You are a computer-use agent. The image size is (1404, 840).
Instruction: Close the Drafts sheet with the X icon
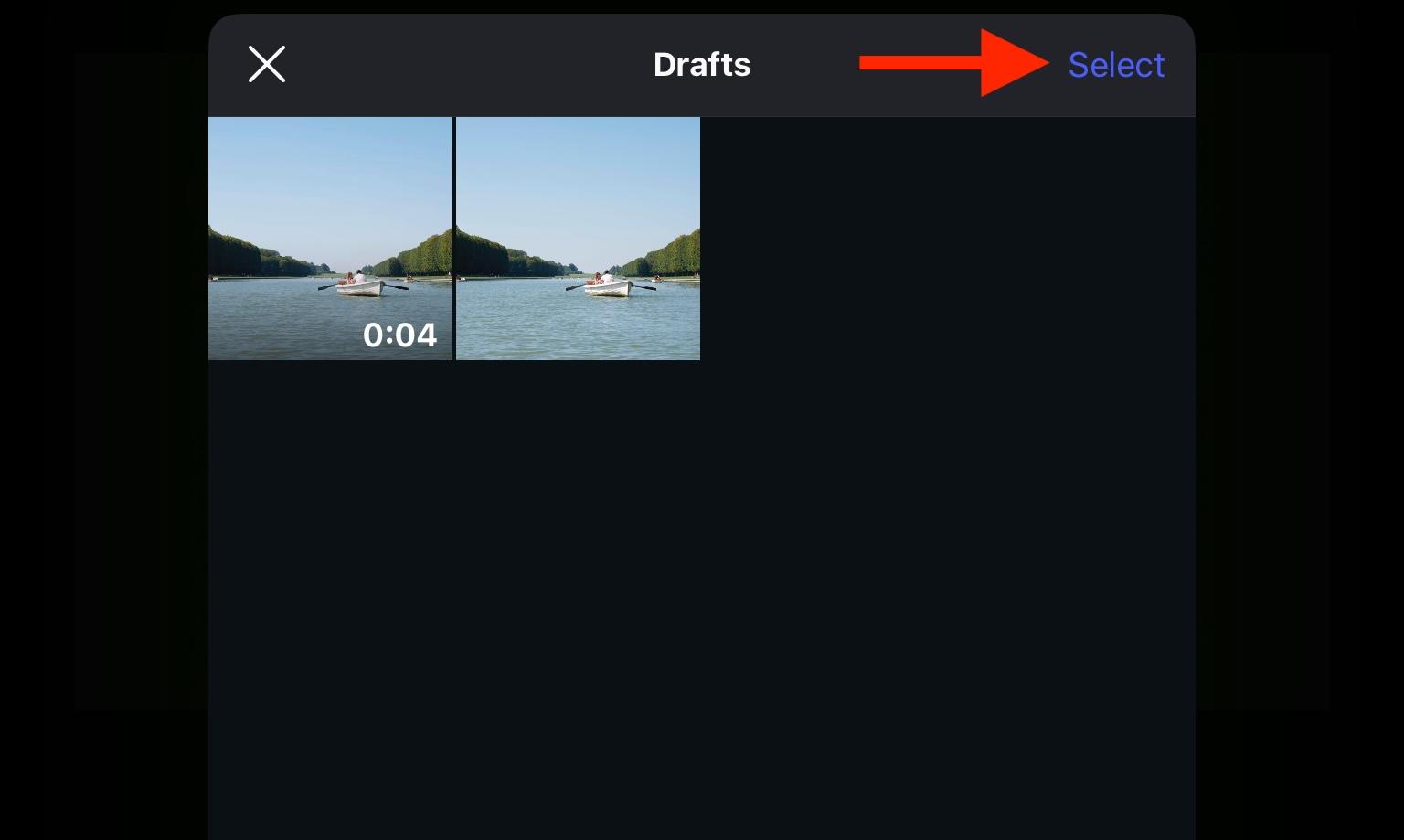267,64
